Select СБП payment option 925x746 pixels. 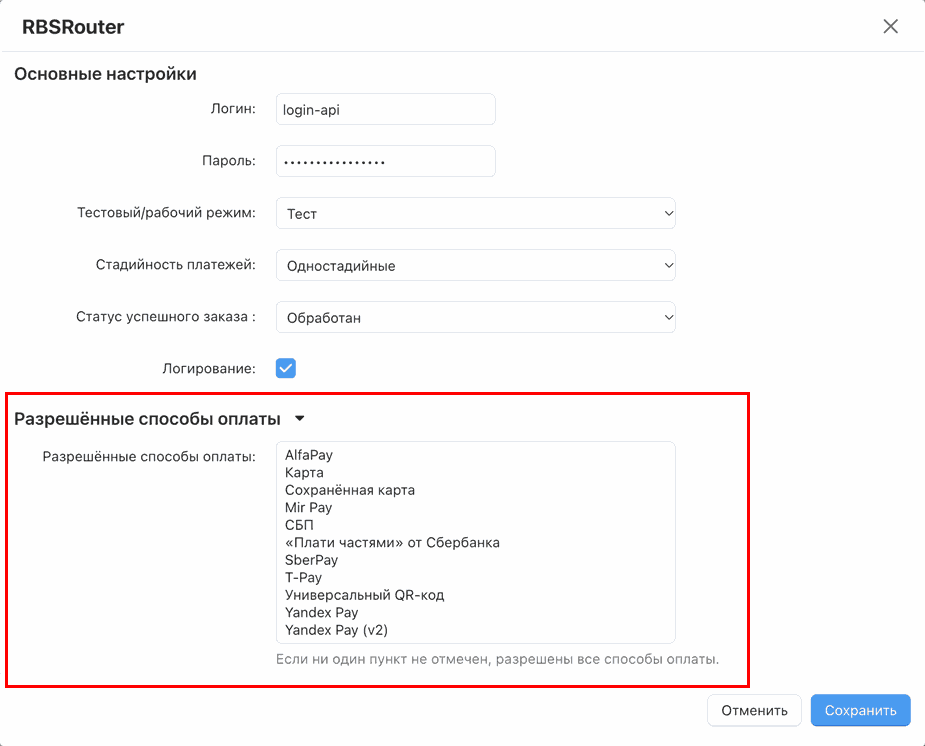(x=475, y=525)
